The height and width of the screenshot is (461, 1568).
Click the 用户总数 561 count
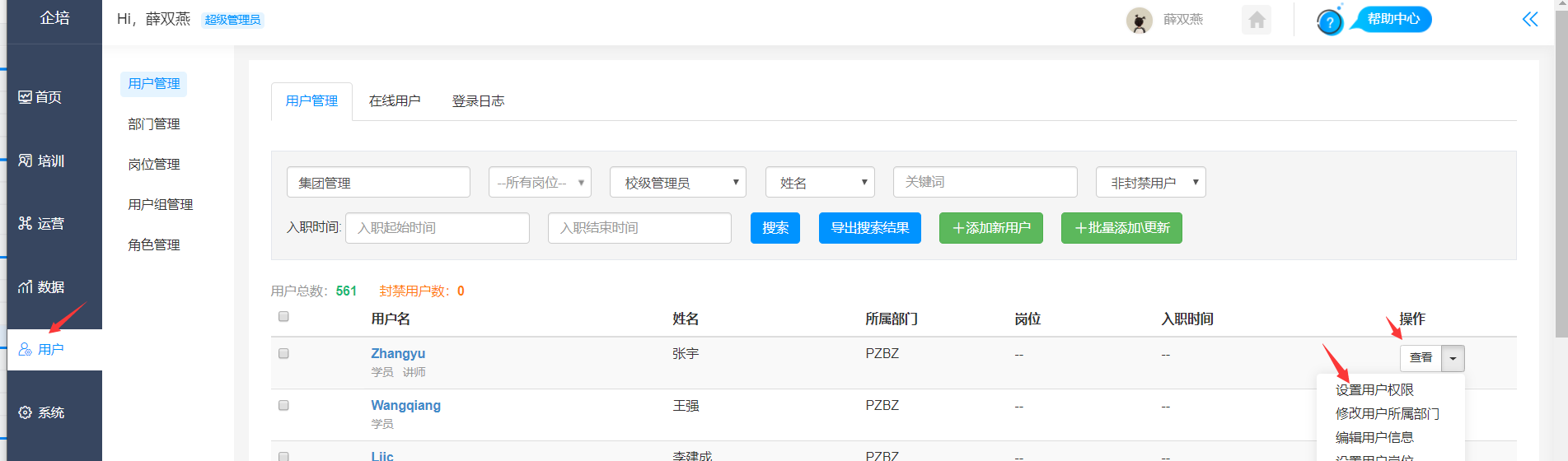click(314, 291)
